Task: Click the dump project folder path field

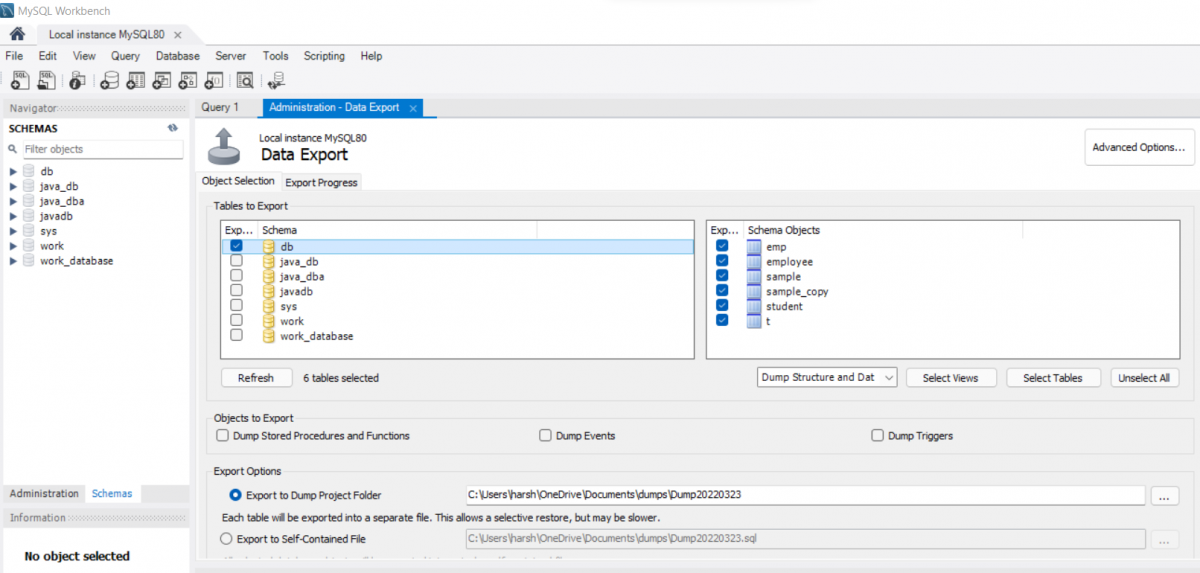Action: point(804,494)
